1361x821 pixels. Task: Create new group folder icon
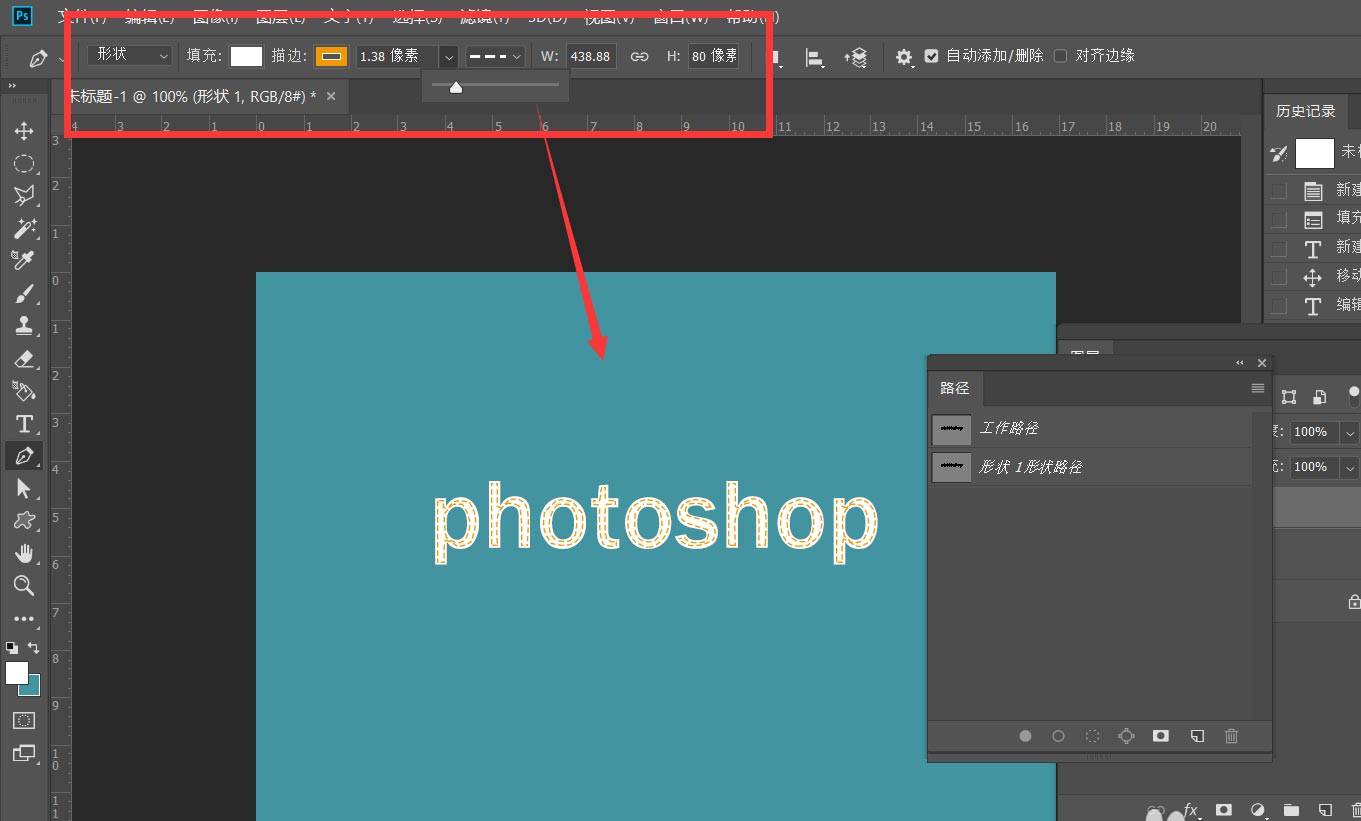(1291, 809)
